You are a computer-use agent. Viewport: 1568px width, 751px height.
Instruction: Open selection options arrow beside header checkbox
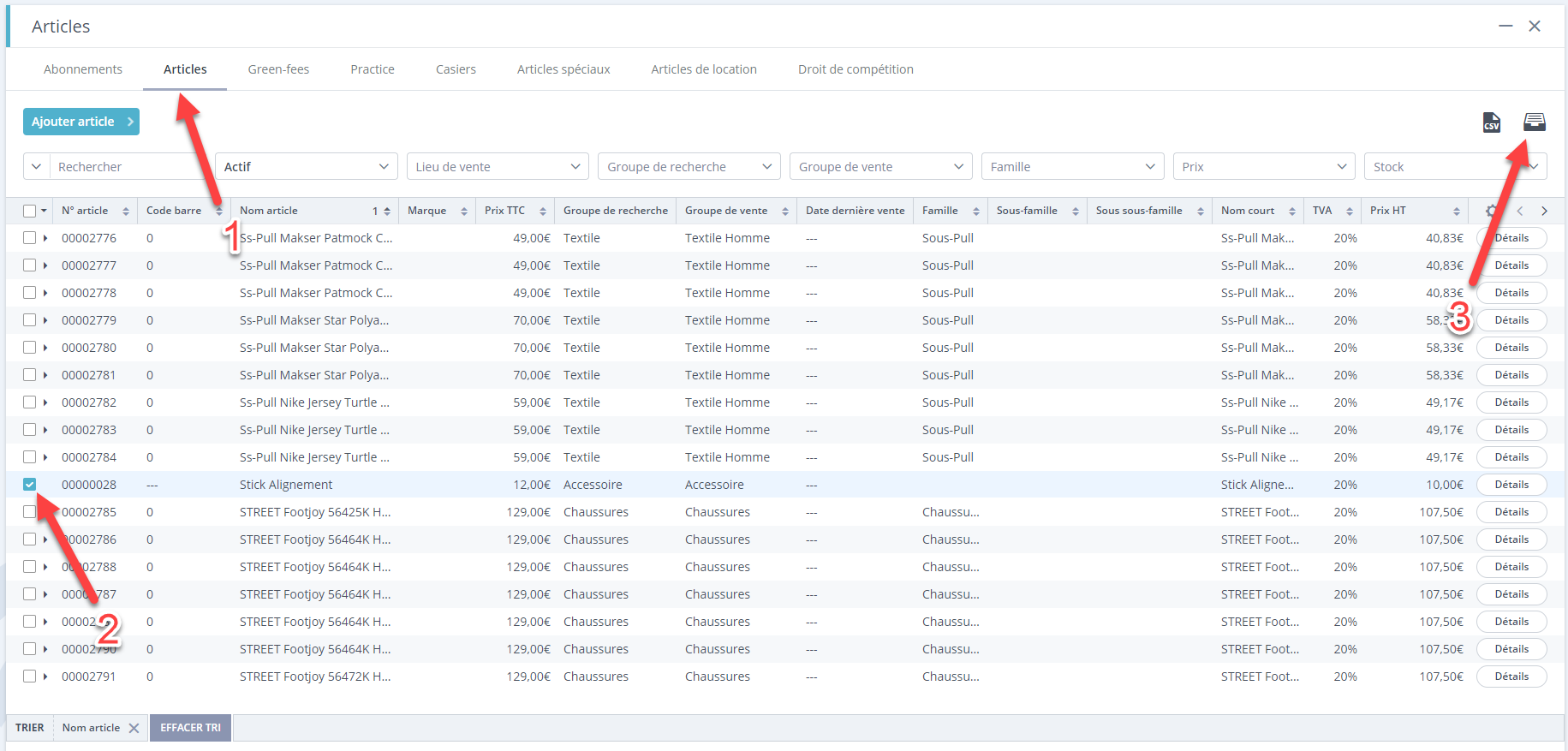[x=44, y=211]
